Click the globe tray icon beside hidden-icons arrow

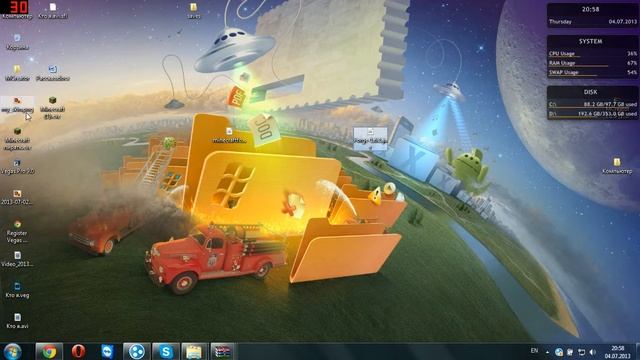tap(559, 351)
